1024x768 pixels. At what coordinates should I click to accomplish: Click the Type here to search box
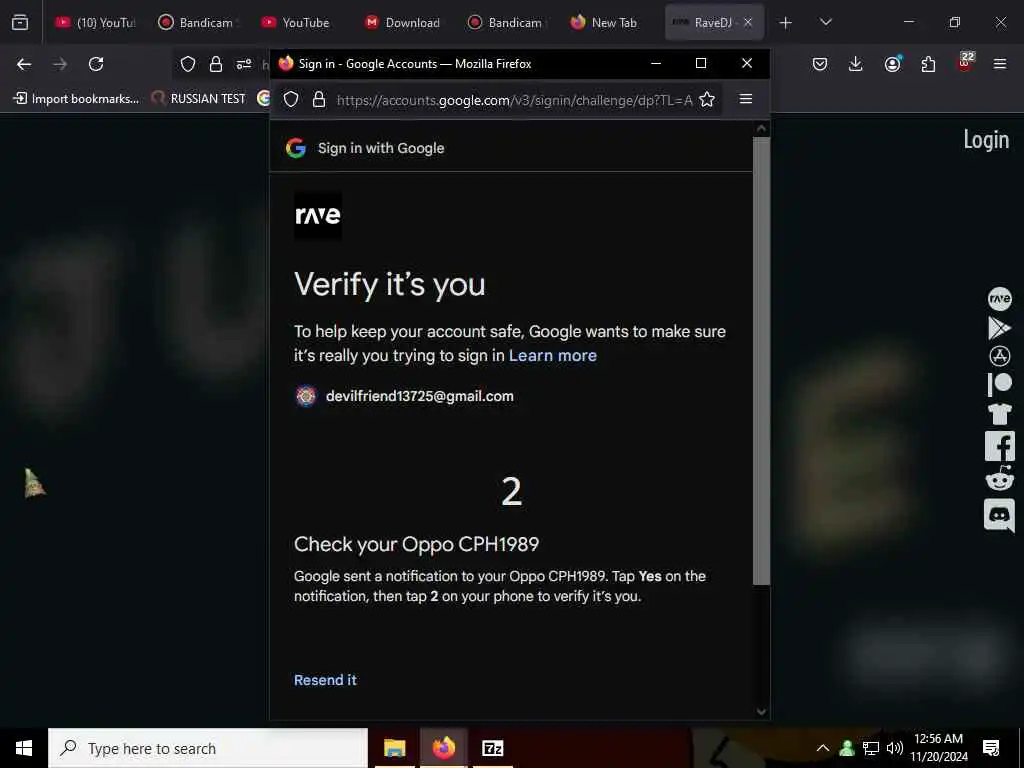pyautogui.click(x=208, y=748)
